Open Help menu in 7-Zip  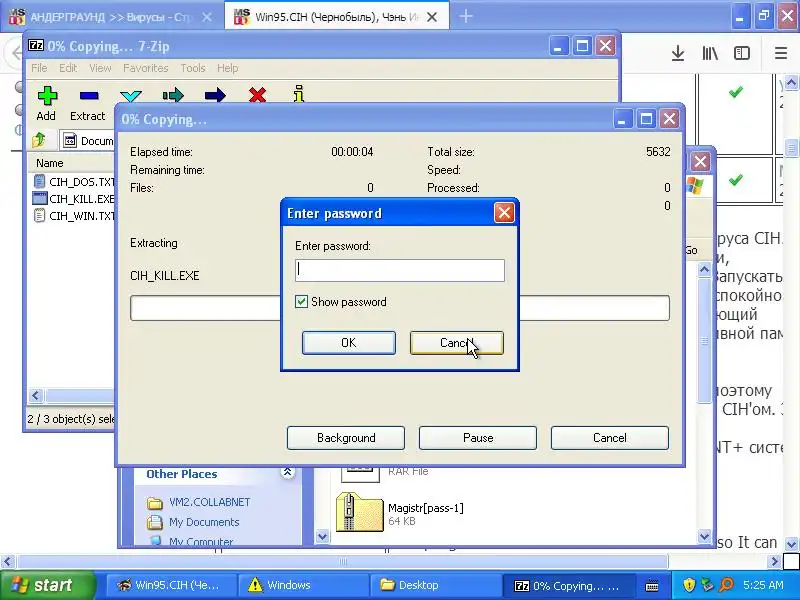point(228,68)
